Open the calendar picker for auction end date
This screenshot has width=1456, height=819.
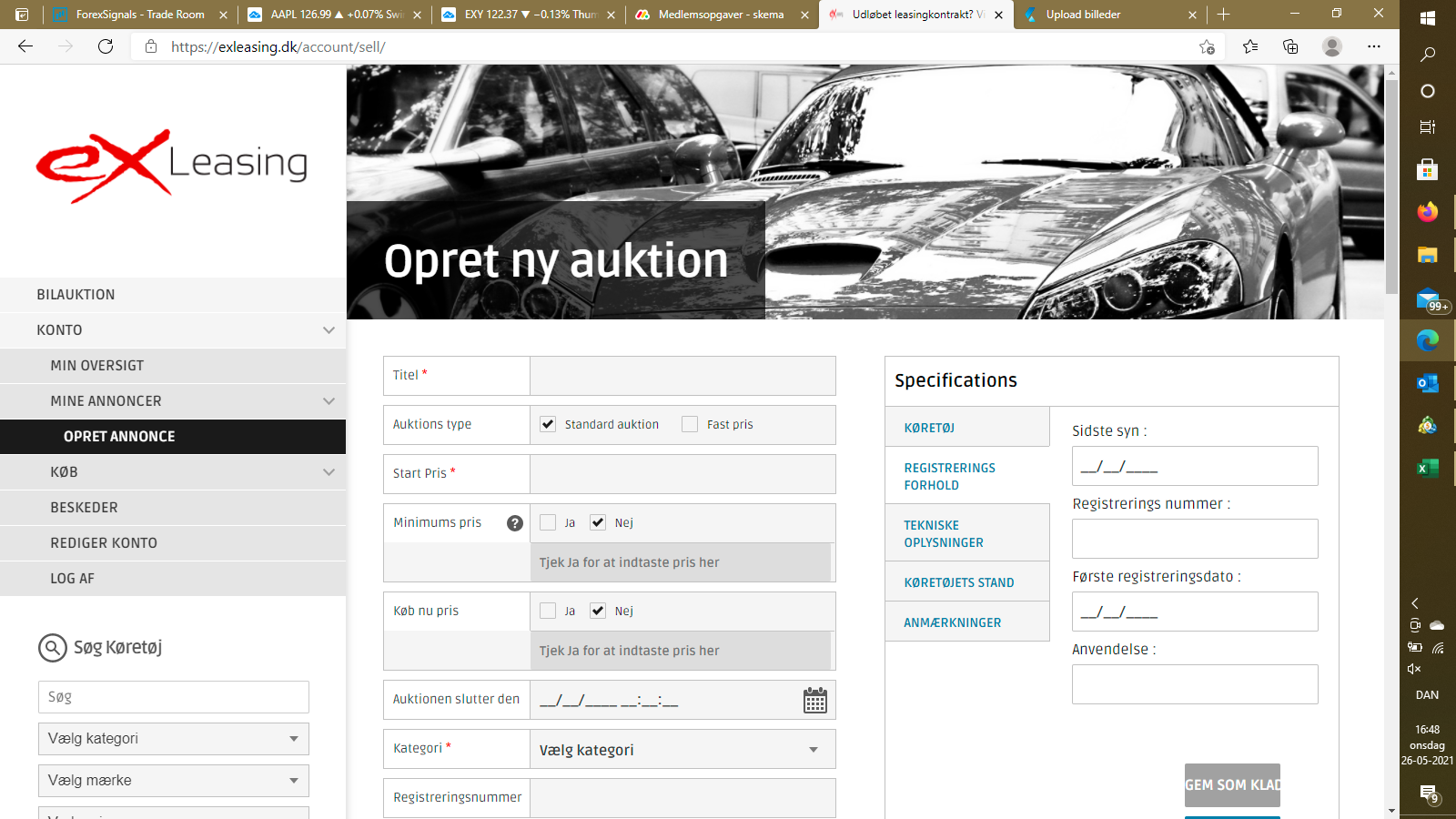[x=814, y=700]
